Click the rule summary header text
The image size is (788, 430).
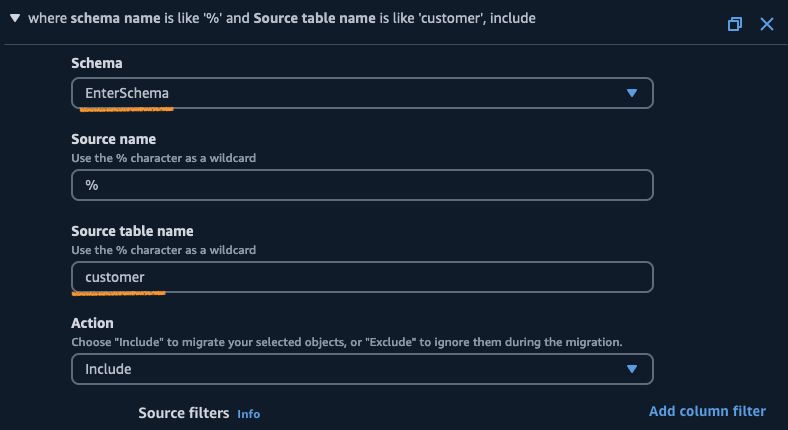click(x=280, y=19)
